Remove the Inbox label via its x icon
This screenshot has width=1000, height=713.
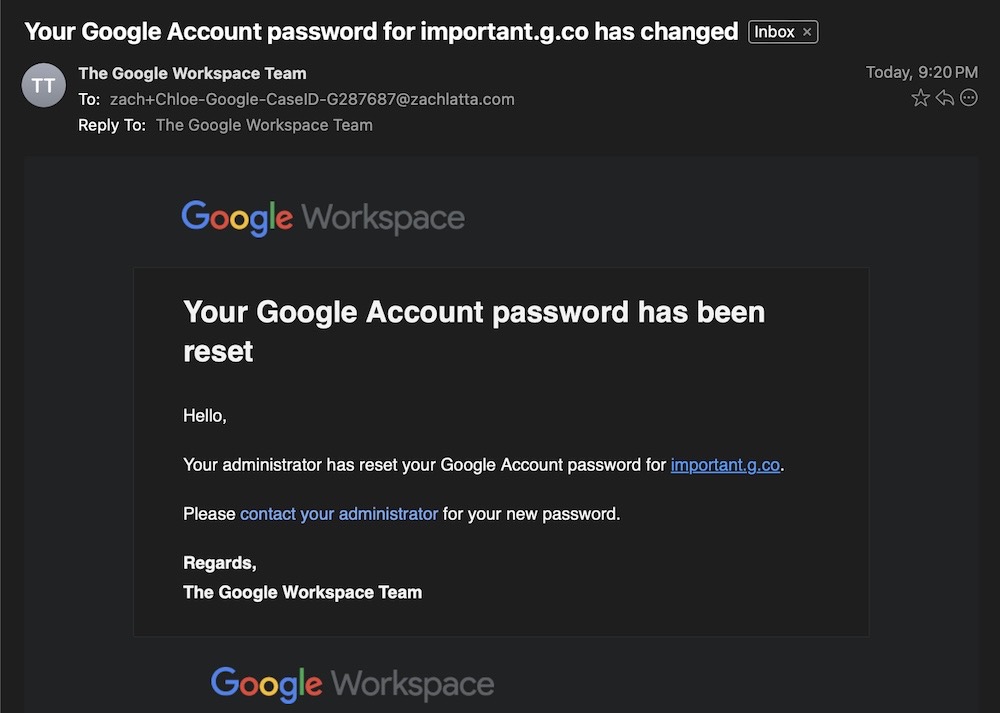[807, 31]
